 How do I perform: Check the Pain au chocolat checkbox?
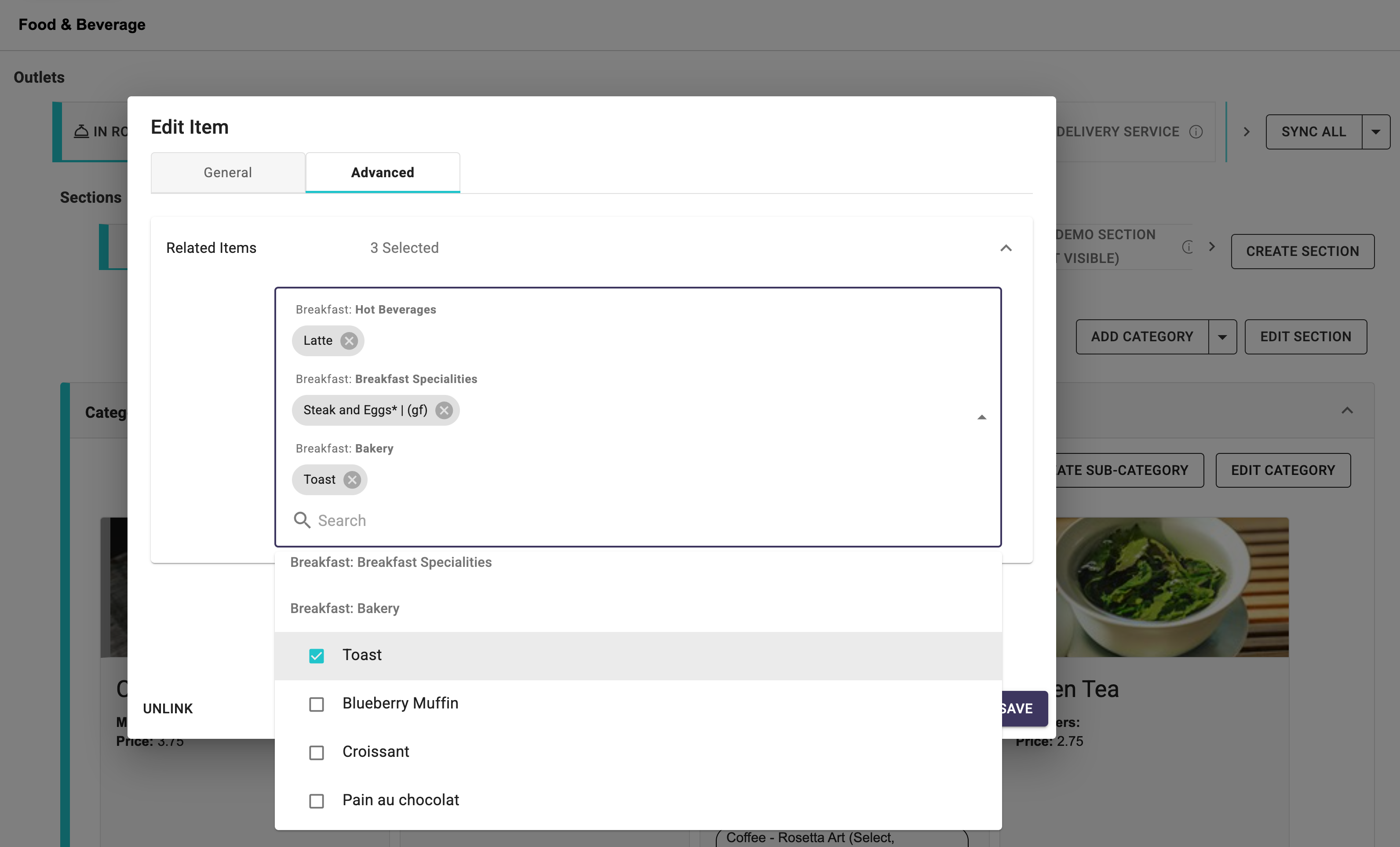[x=317, y=800]
